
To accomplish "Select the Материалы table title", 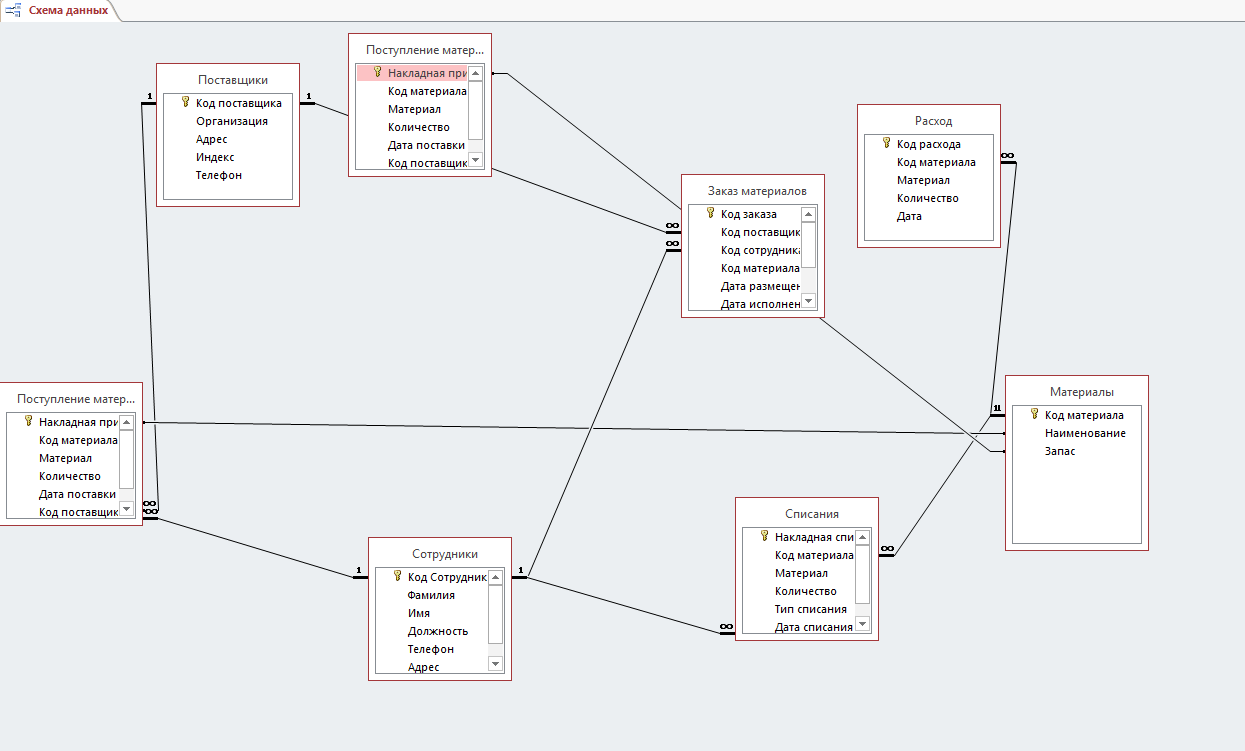I will click(1082, 392).
